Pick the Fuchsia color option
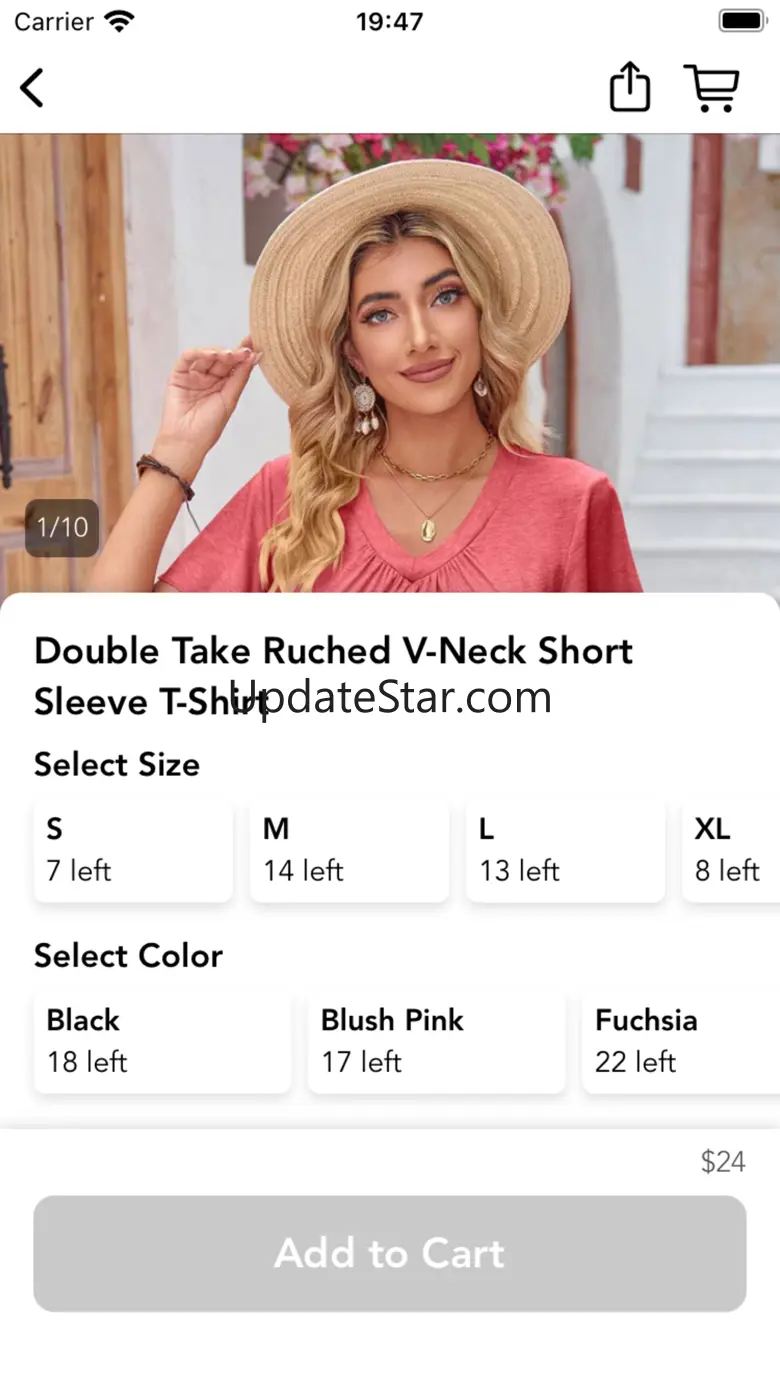Image resolution: width=780 pixels, height=1387 pixels. click(681, 1041)
